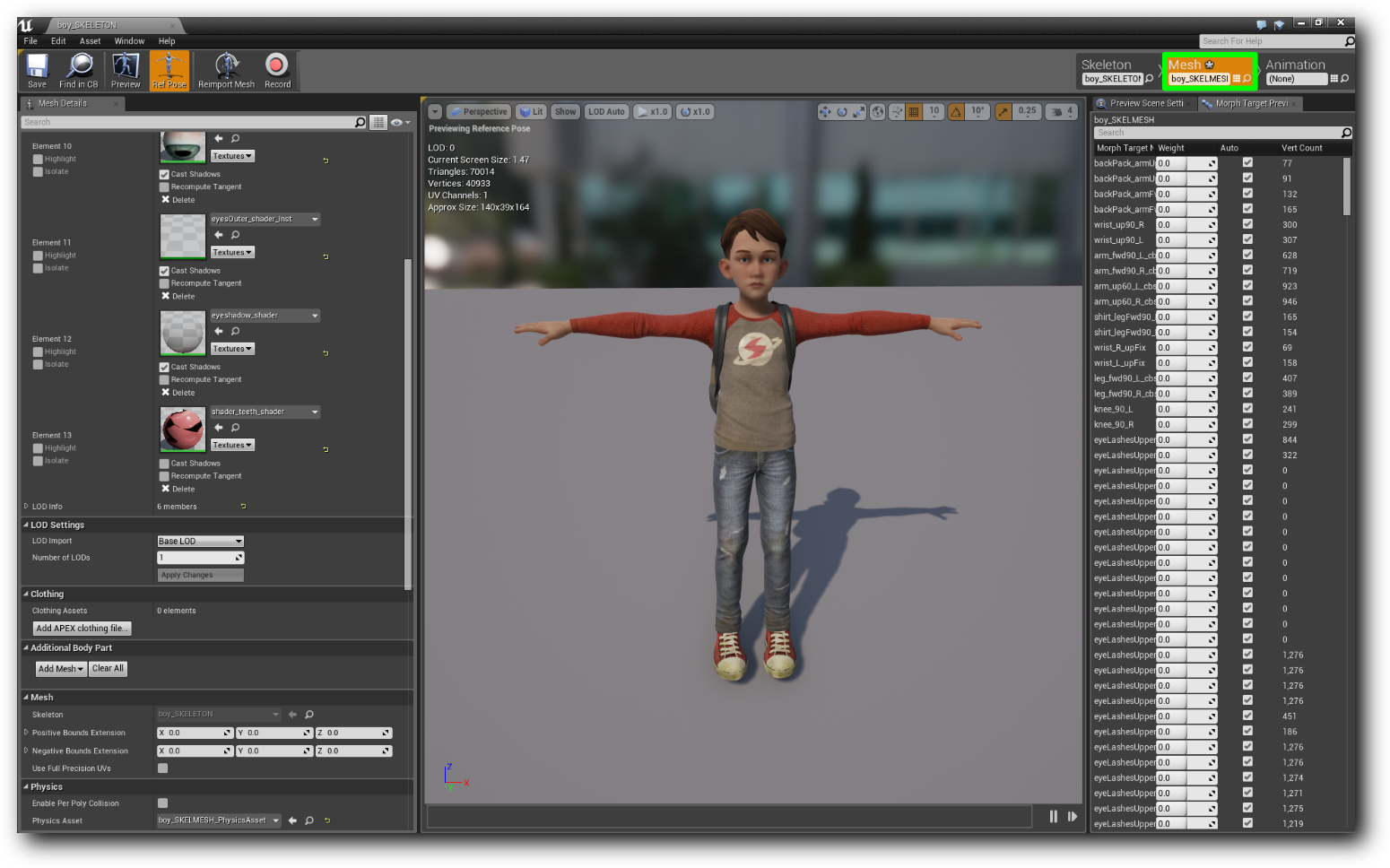Switch to Morph Target Previewer tab
The image size is (1390, 868).
[1251, 103]
